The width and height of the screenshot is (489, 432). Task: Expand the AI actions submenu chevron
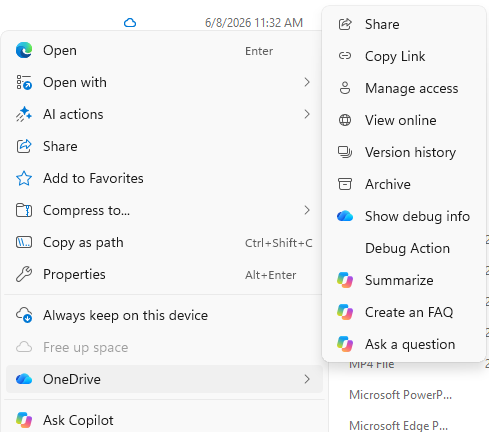(307, 114)
